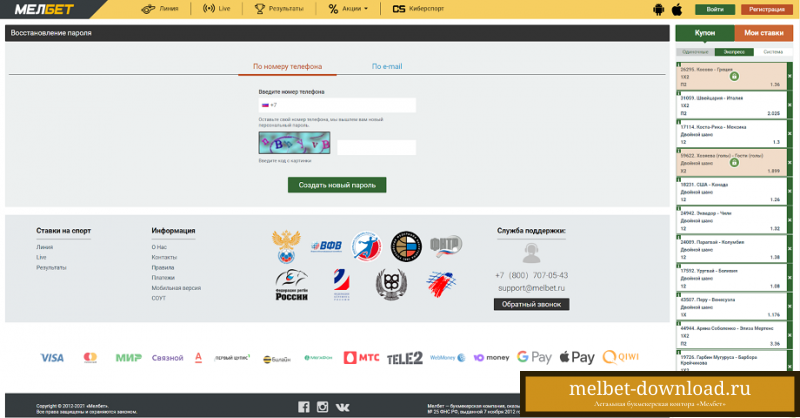Click the Войти button
Viewport: 800px width, 418px height.
(x=715, y=9)
